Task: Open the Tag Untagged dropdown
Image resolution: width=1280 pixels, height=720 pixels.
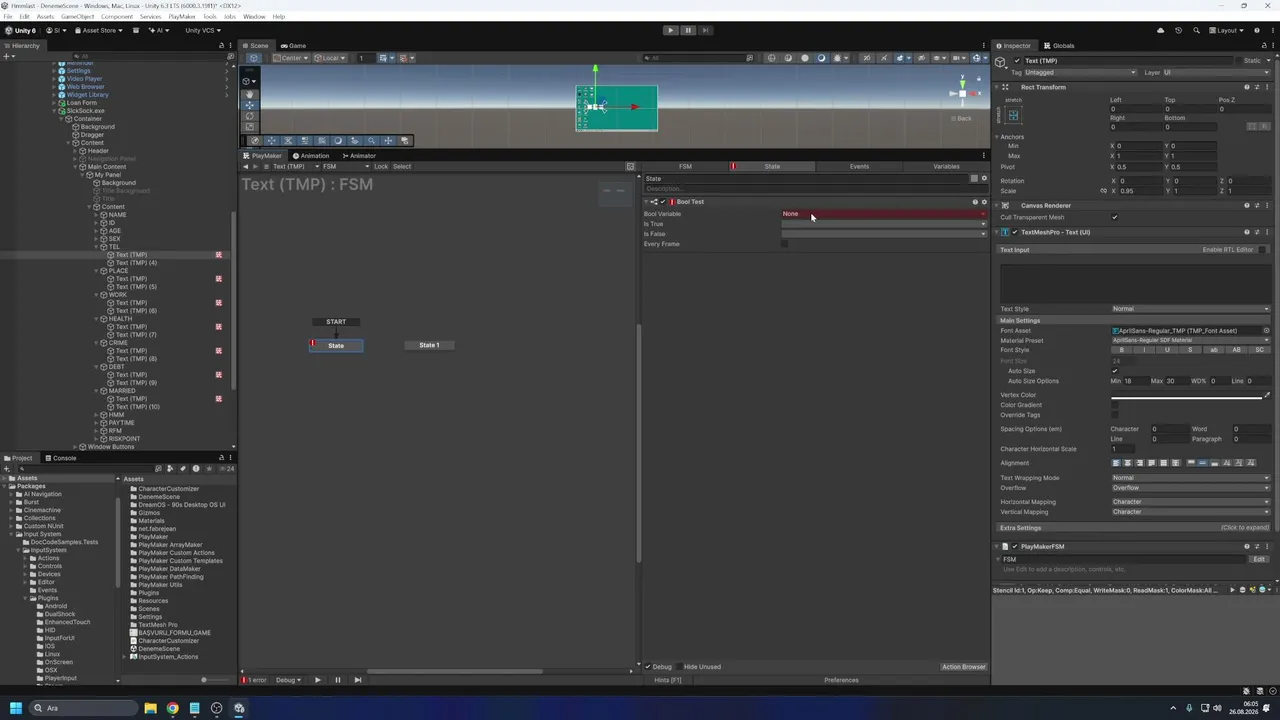Action: pos(1081,72)
